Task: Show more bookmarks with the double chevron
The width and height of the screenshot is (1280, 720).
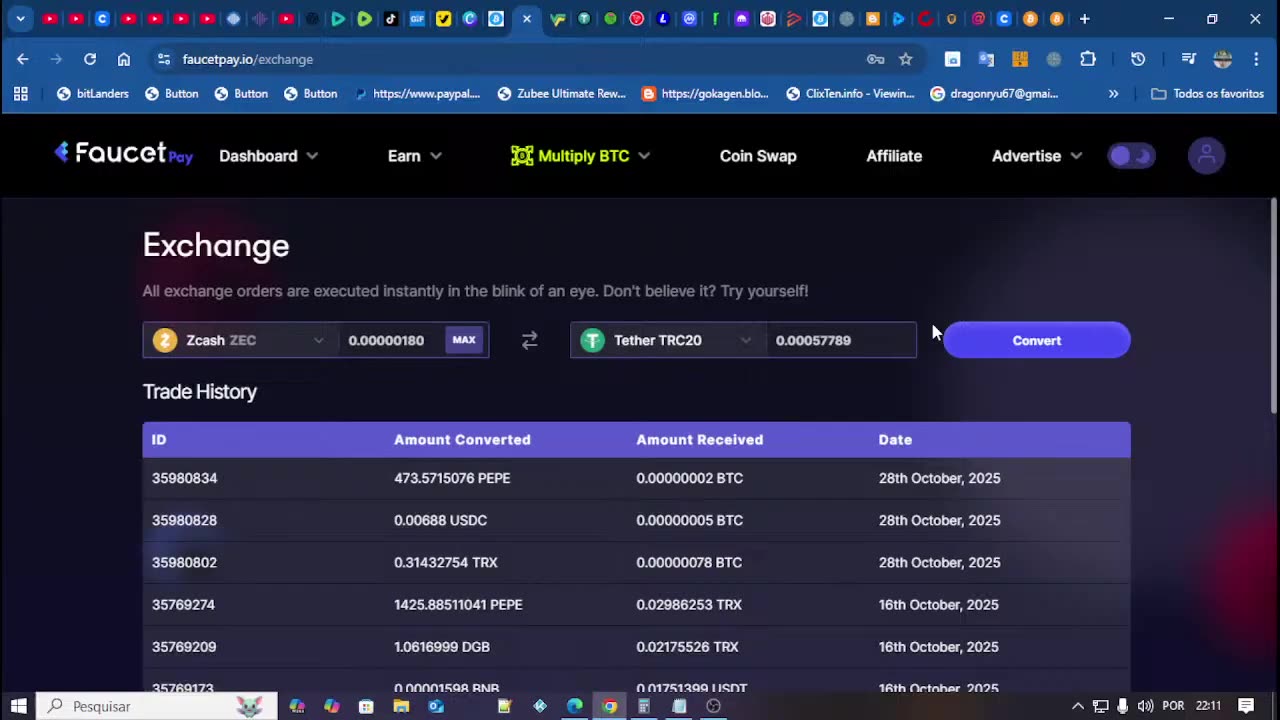Action: [1113, 93]
